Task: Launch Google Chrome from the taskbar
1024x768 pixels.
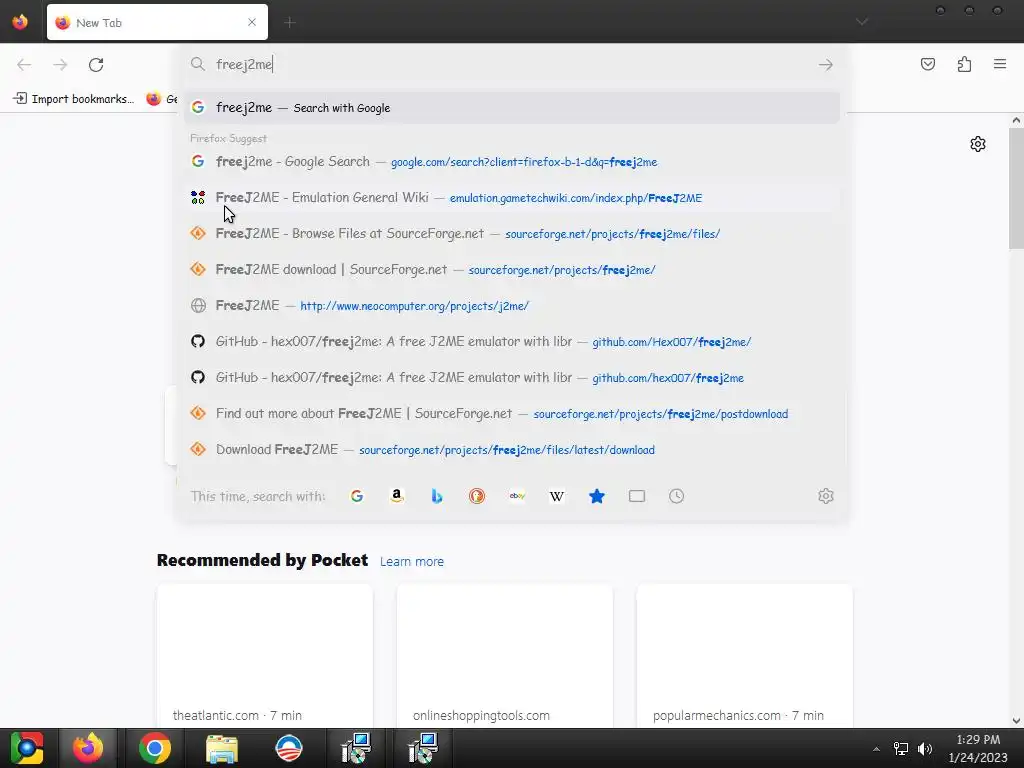Action: 155,748
